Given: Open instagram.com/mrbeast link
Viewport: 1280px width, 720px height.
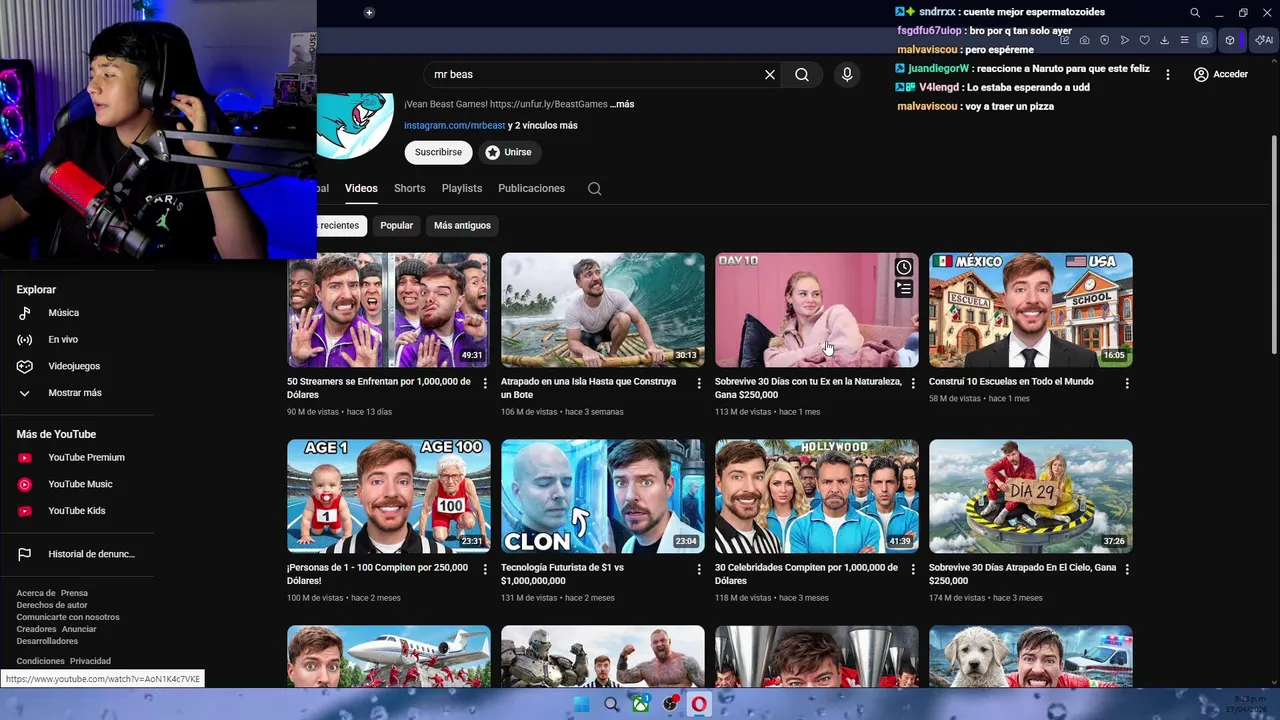Looking at the screenshot, I should pos(454,125).
